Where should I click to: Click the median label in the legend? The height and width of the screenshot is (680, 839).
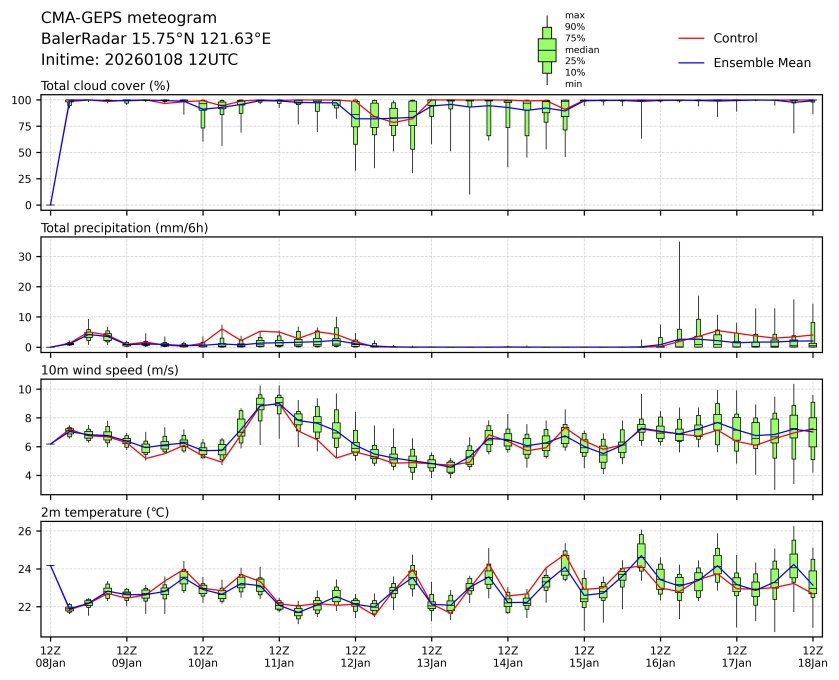(579, 49)
